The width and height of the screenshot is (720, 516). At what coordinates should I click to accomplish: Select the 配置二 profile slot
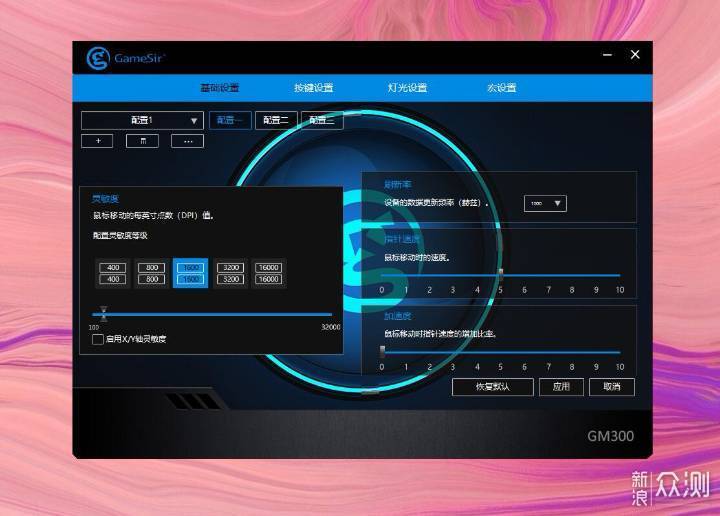(276, 120)
